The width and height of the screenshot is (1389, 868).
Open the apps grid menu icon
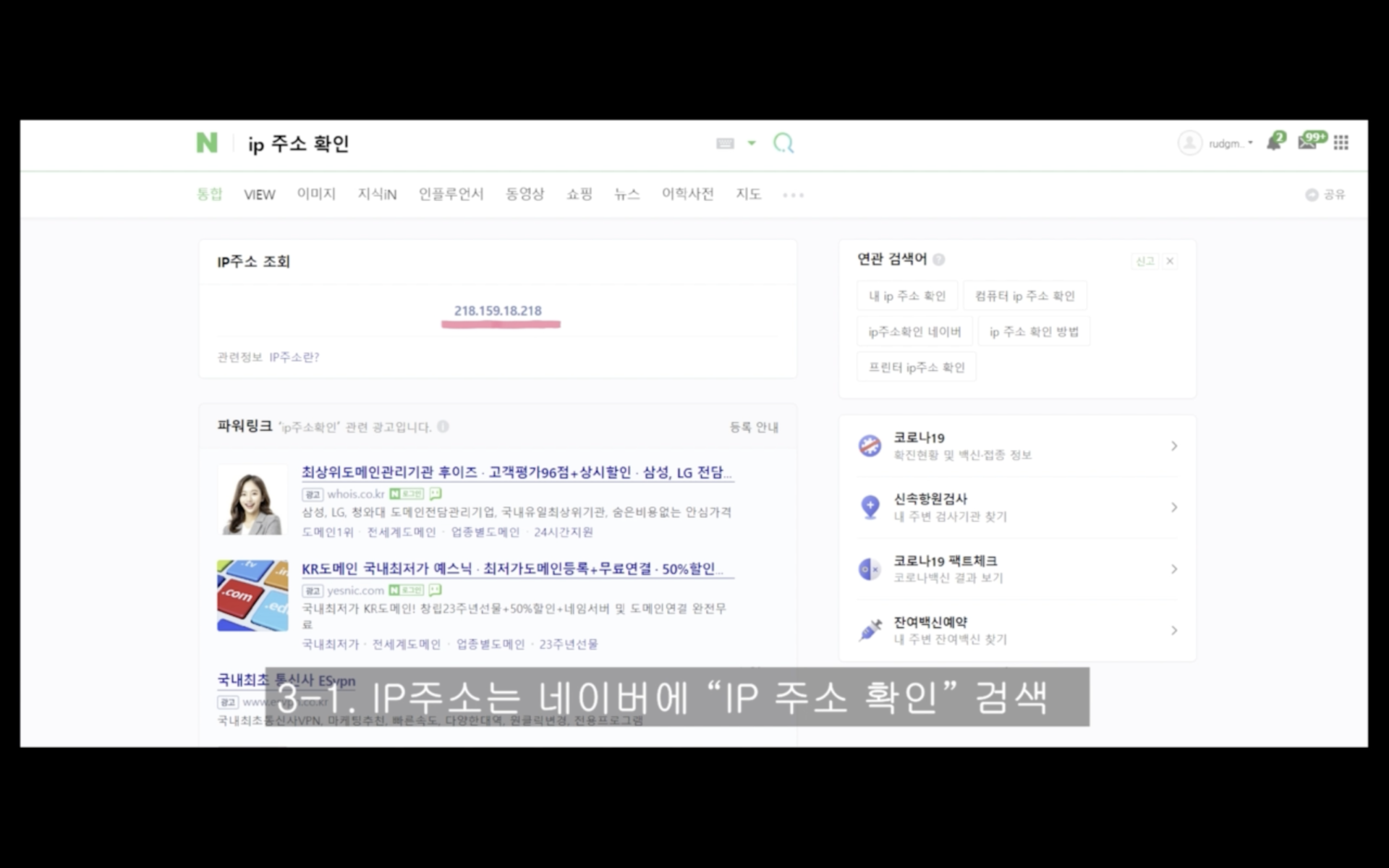coord(1341,142)
